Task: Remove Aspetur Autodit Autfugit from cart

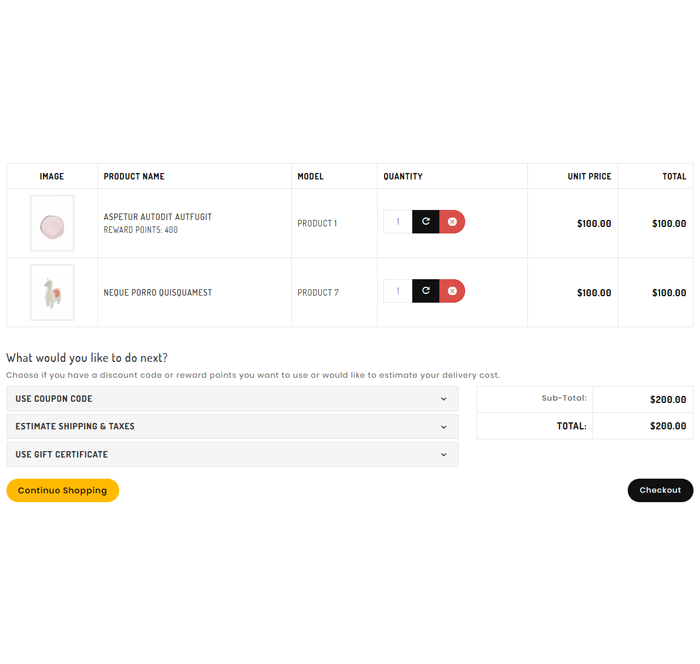Action: pos(452,222)
